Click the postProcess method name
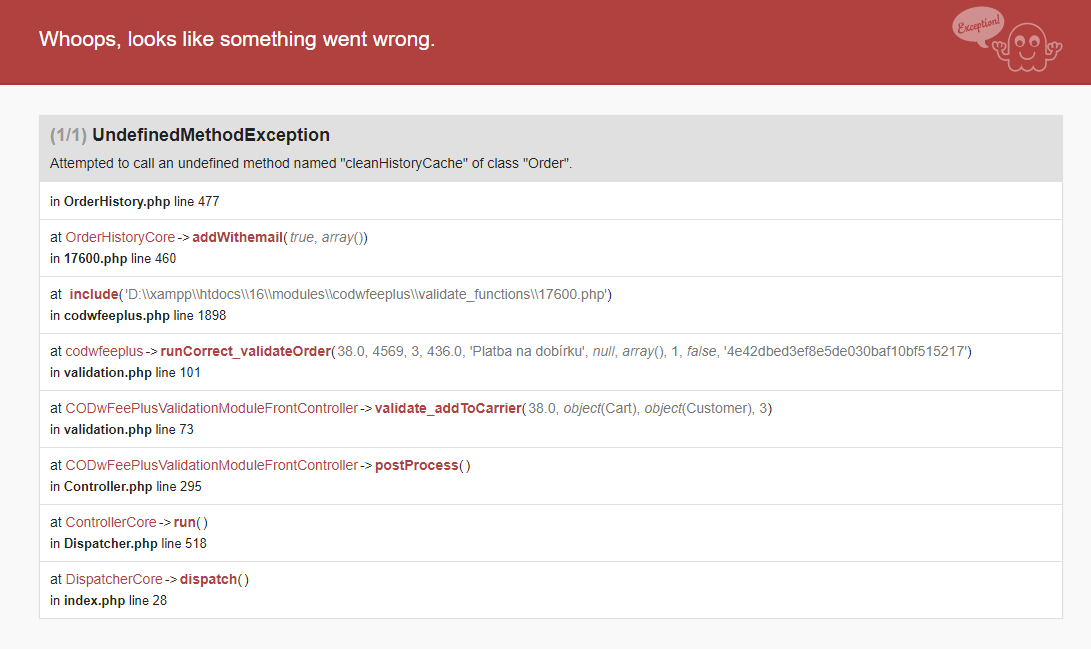The image size is (1091, 649). pyautogui.click(x=416, y=465)
